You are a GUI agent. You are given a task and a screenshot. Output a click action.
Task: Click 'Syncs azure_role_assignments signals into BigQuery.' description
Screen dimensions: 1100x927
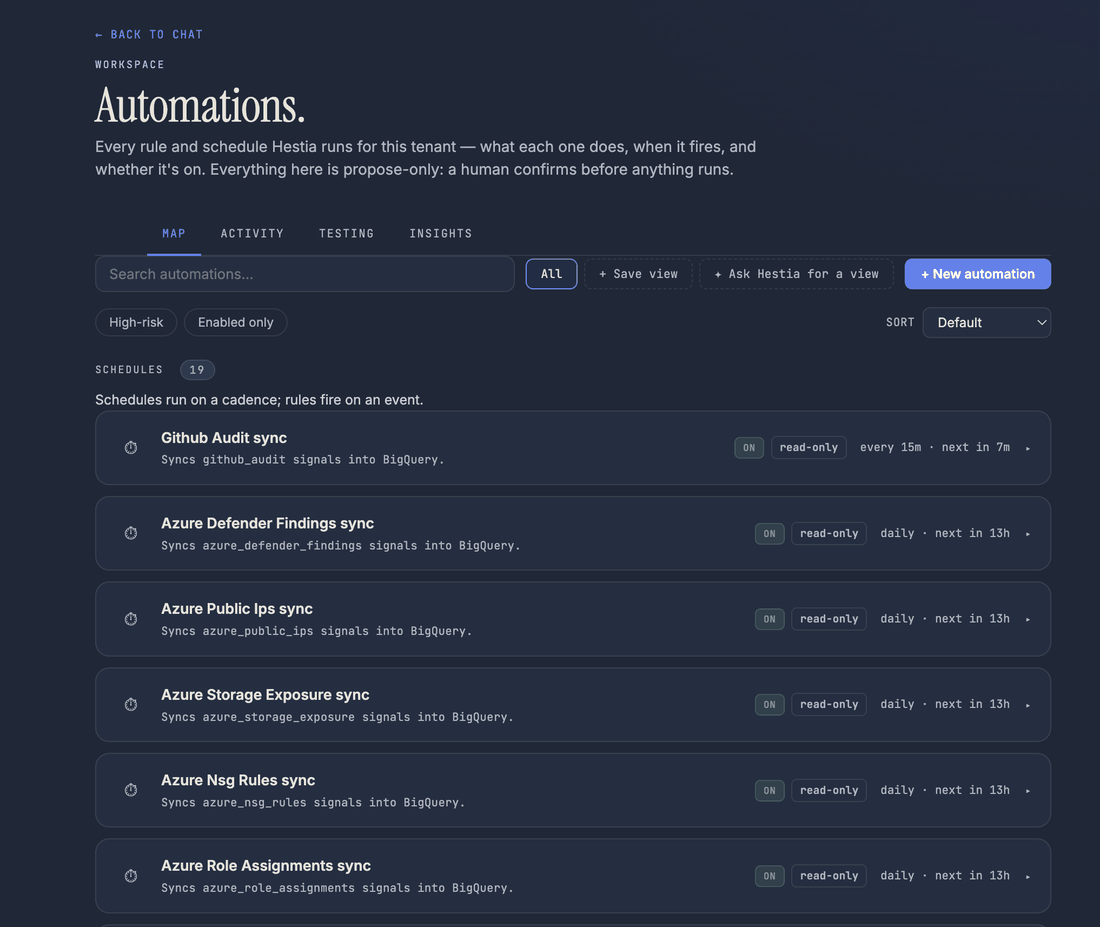(x=337, y=888)
